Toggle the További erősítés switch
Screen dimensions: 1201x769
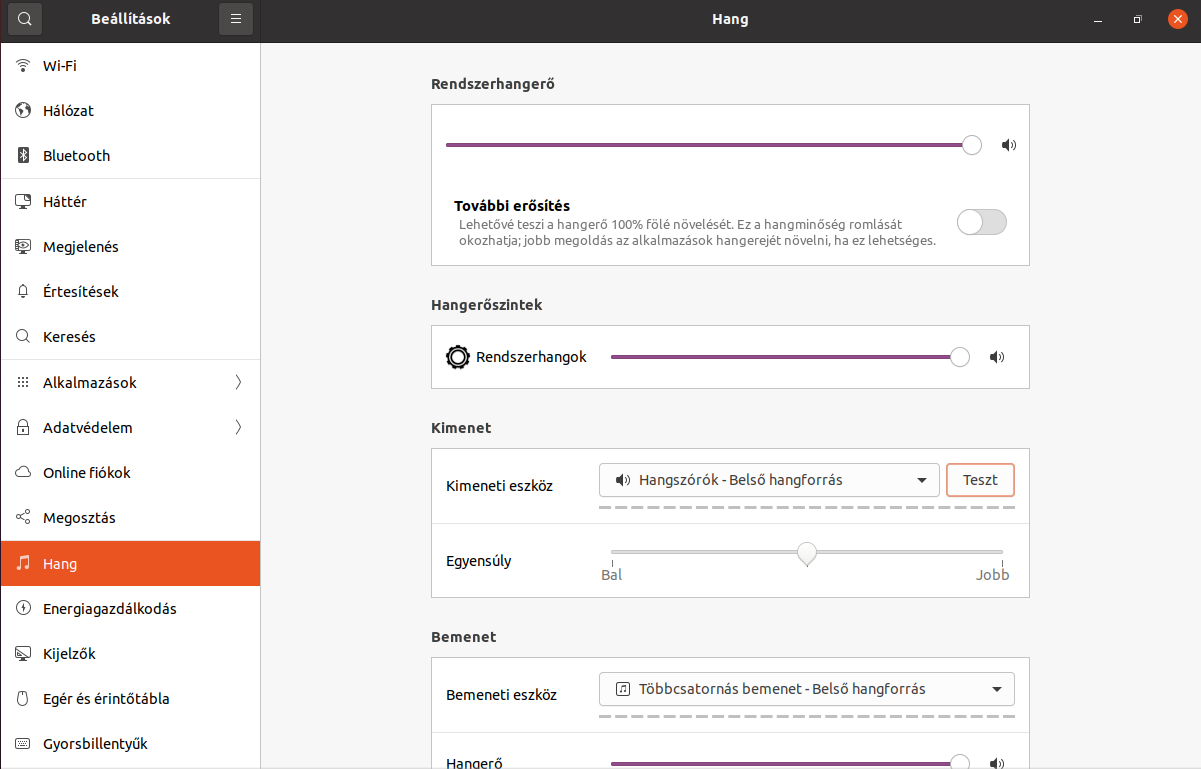981,222
